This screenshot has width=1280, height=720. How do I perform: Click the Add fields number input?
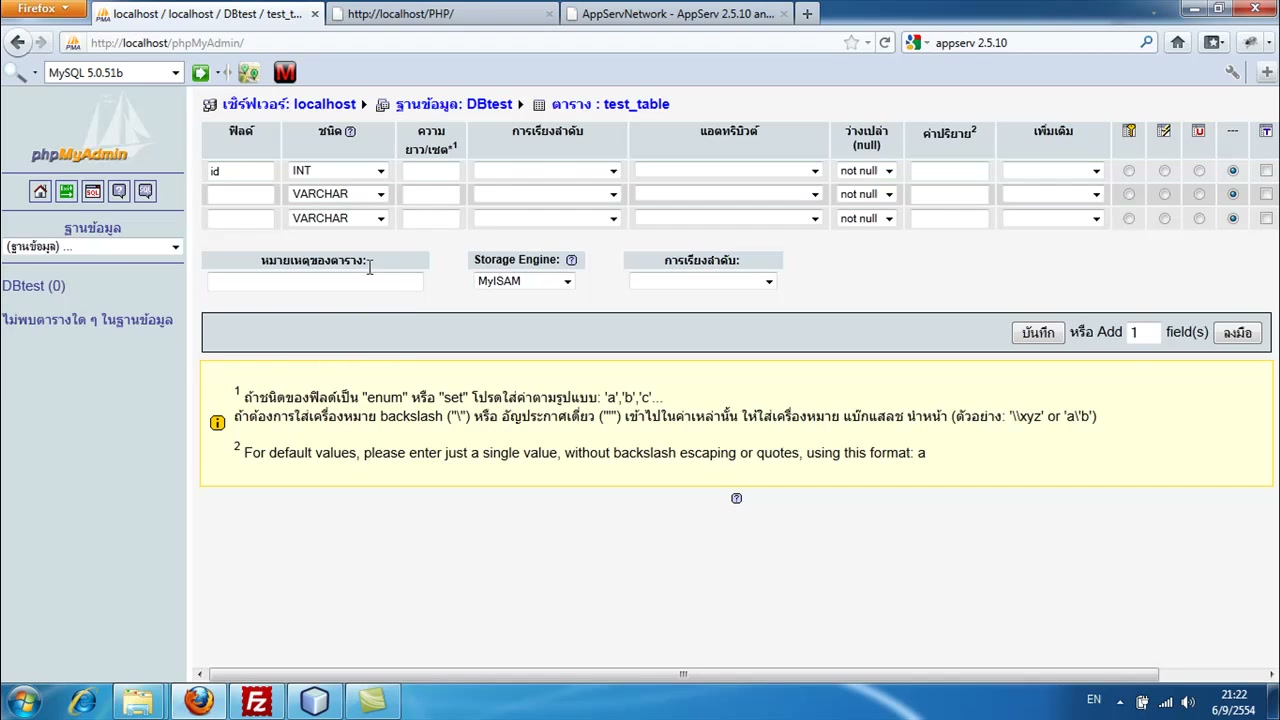(x=1144, y=332)
